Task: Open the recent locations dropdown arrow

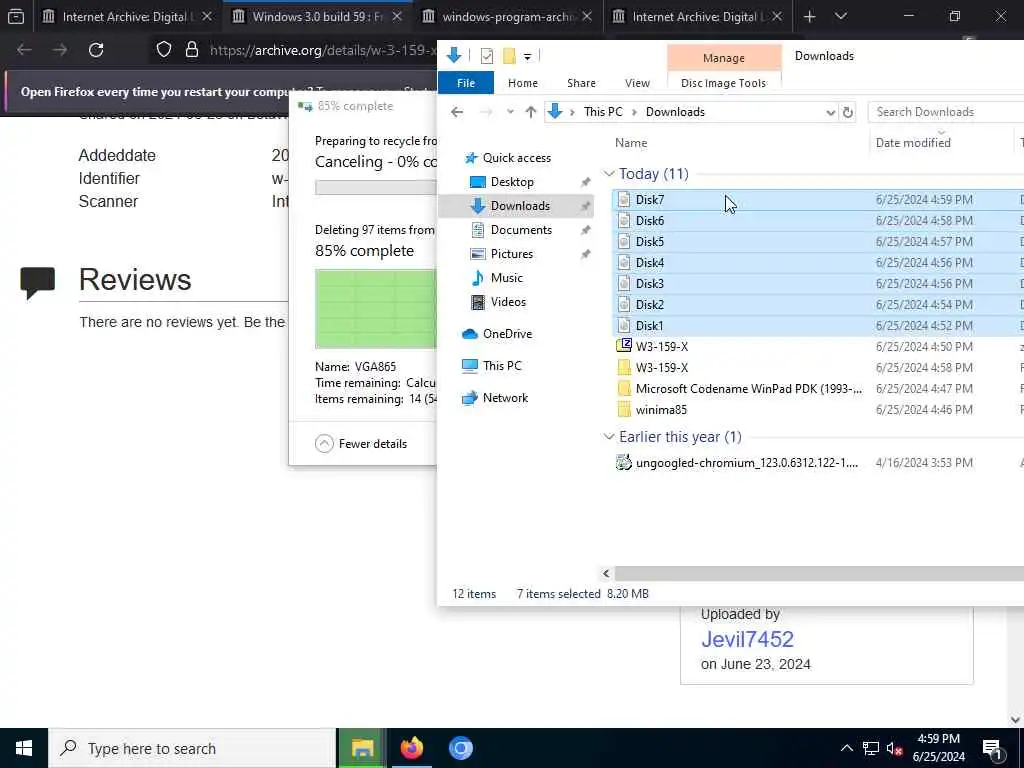Action: tap(510, 112)
